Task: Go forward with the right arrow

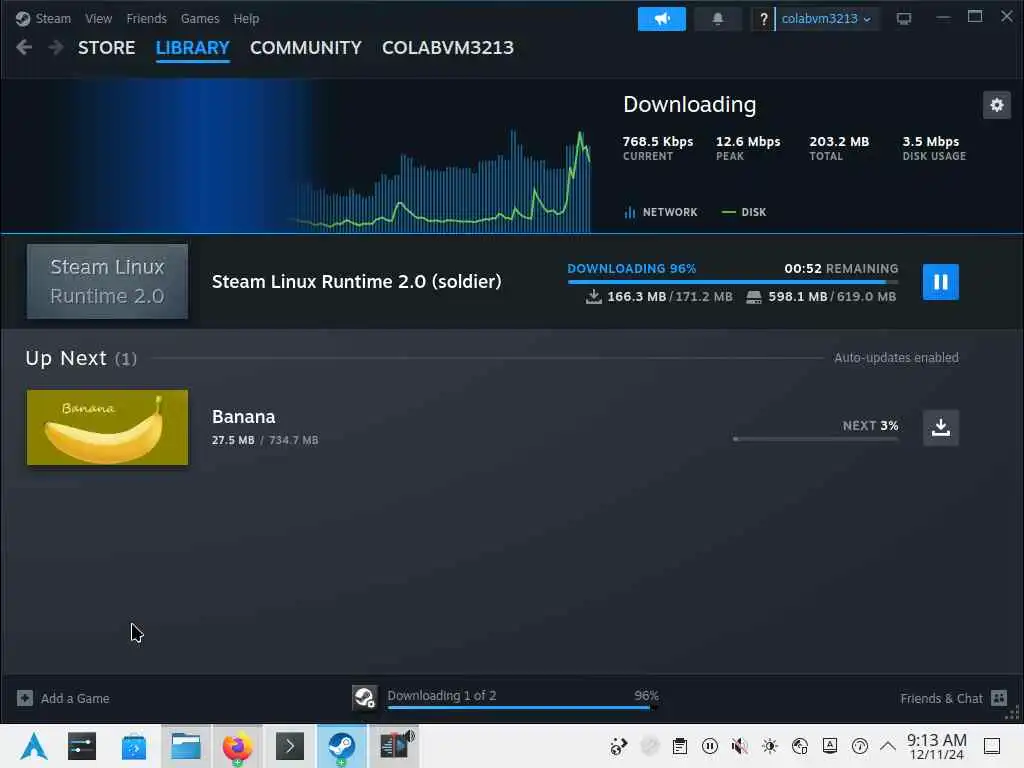Action: point(56,47)
